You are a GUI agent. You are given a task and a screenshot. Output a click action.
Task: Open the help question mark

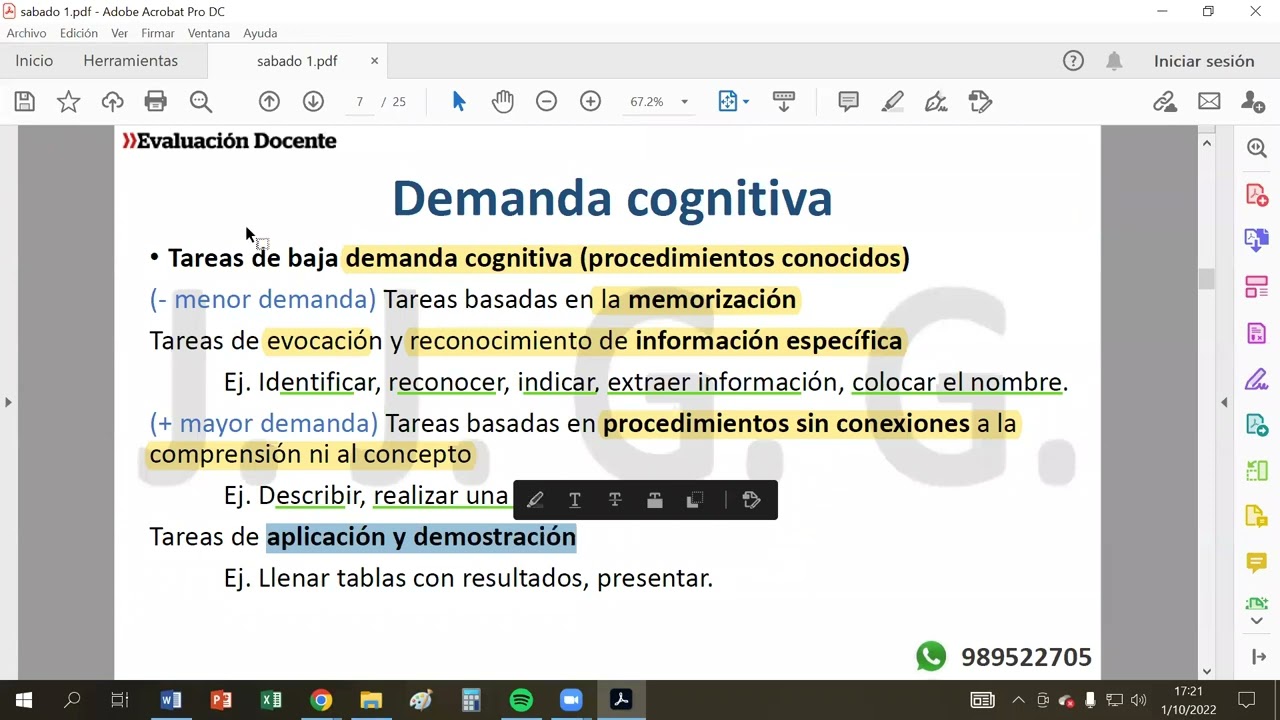[1073, 61]
